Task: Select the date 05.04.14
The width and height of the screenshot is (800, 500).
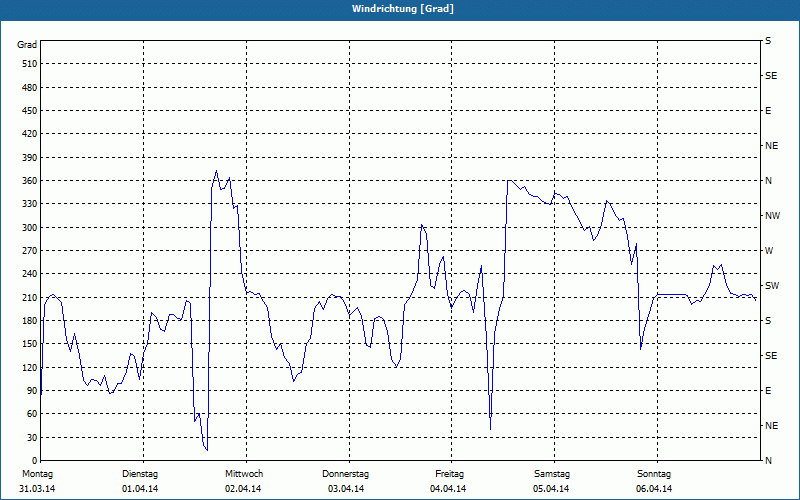Action: point(551,489)
